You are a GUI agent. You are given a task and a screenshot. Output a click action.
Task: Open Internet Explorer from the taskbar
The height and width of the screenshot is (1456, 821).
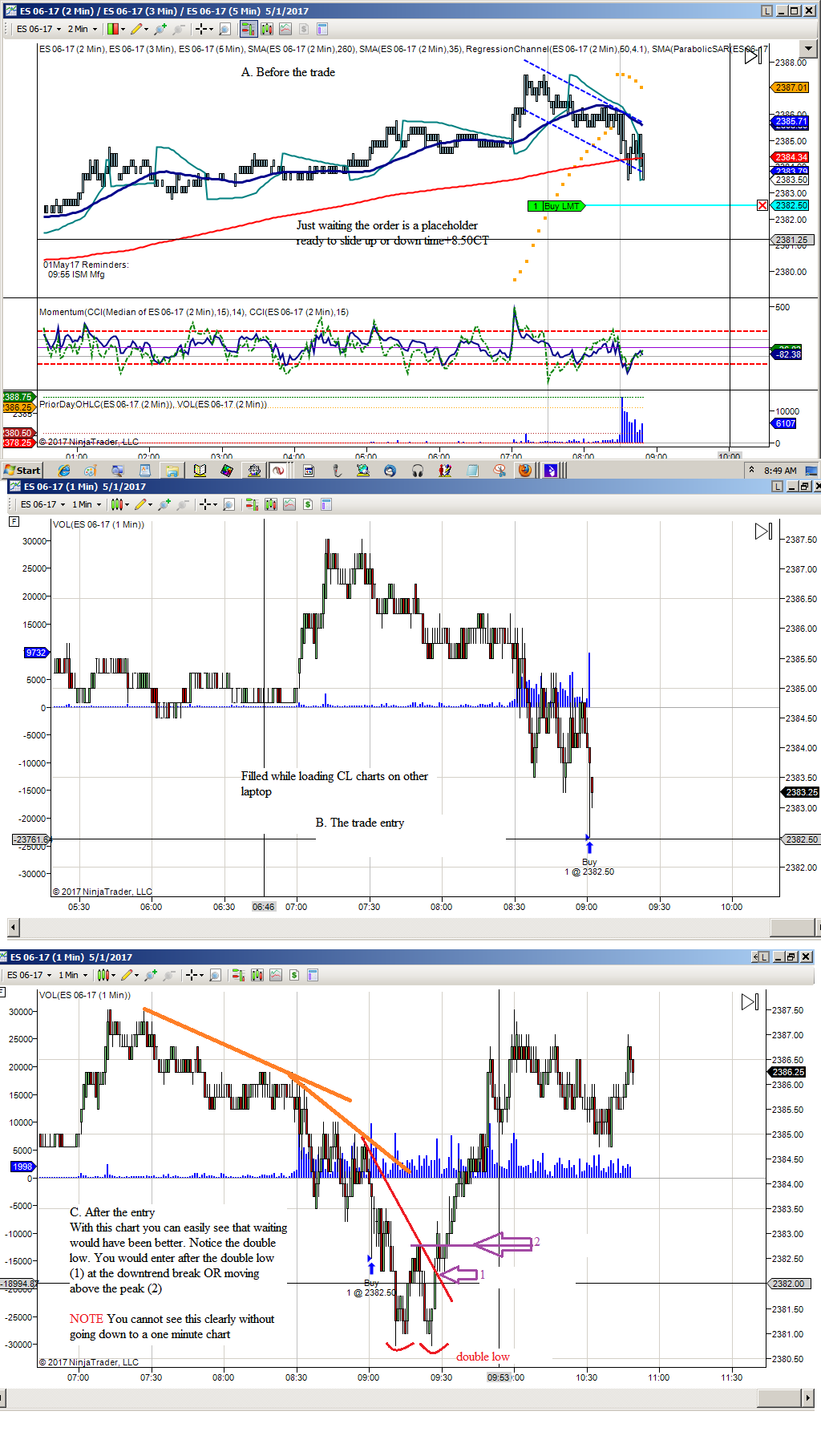[x=64, y=471]
